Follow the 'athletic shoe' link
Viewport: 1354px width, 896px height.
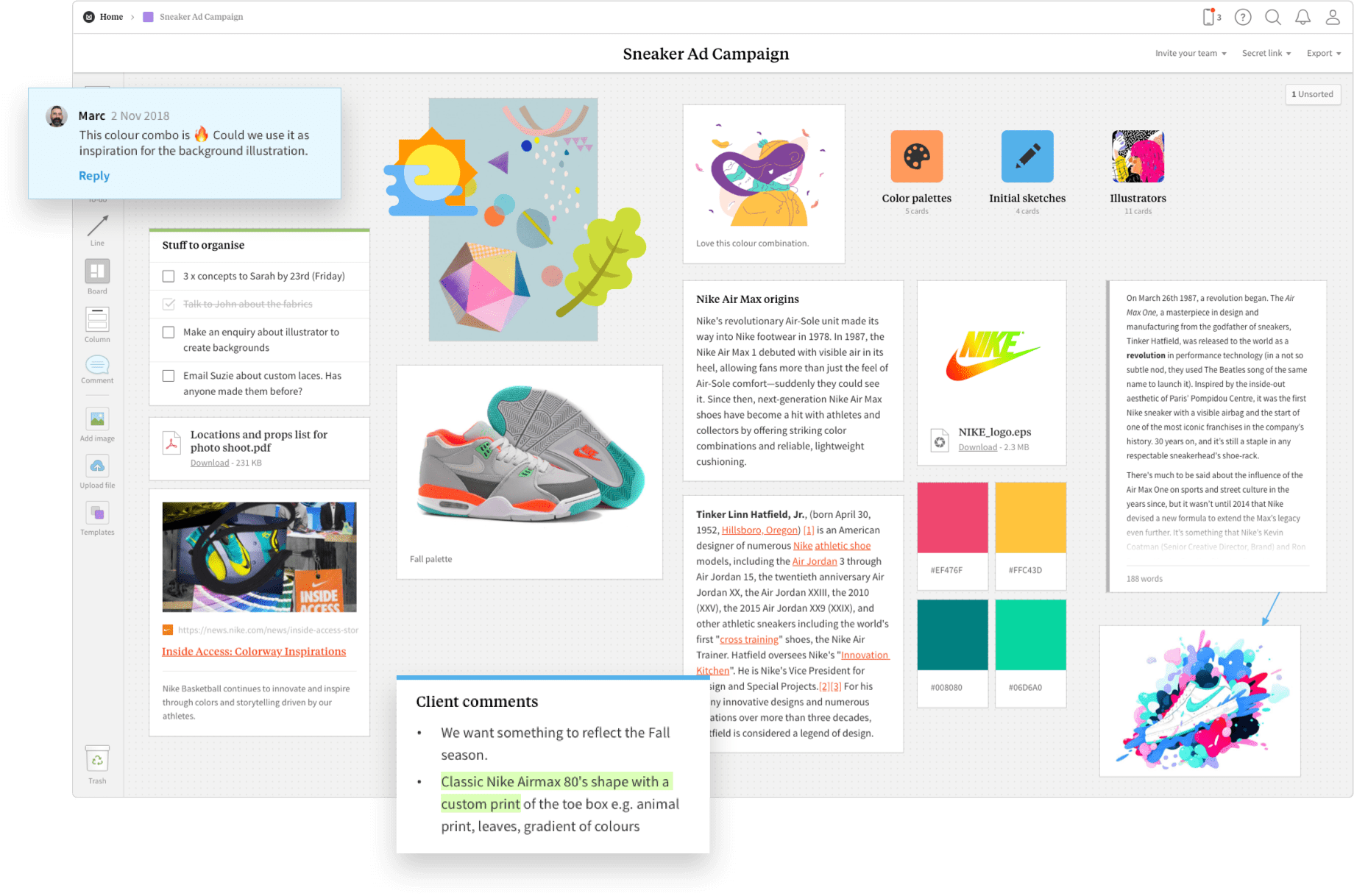point(843,546)
